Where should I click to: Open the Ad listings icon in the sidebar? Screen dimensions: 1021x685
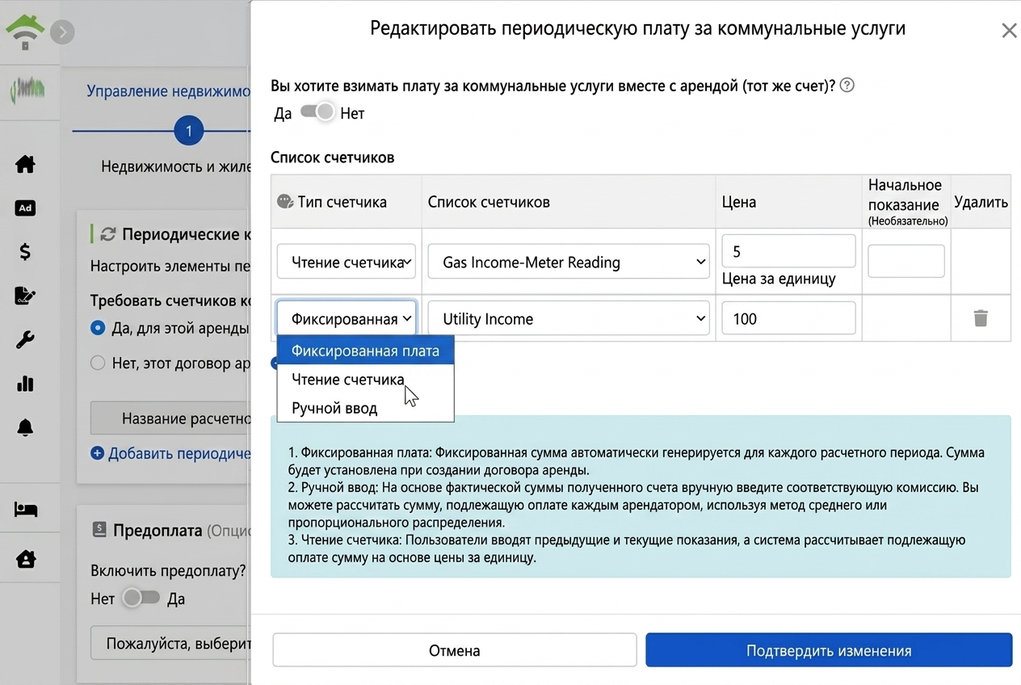(25, 208)
